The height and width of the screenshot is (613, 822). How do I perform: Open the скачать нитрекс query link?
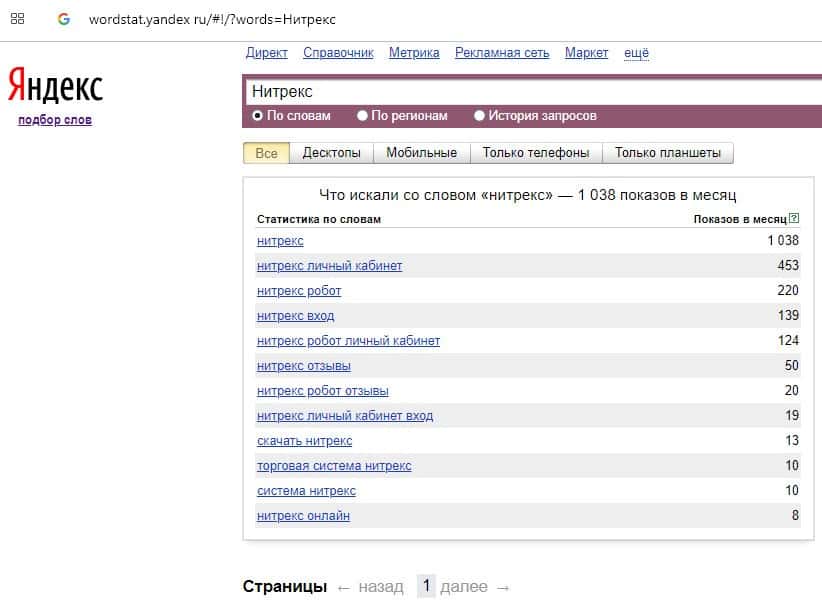(x=304, y=441)
